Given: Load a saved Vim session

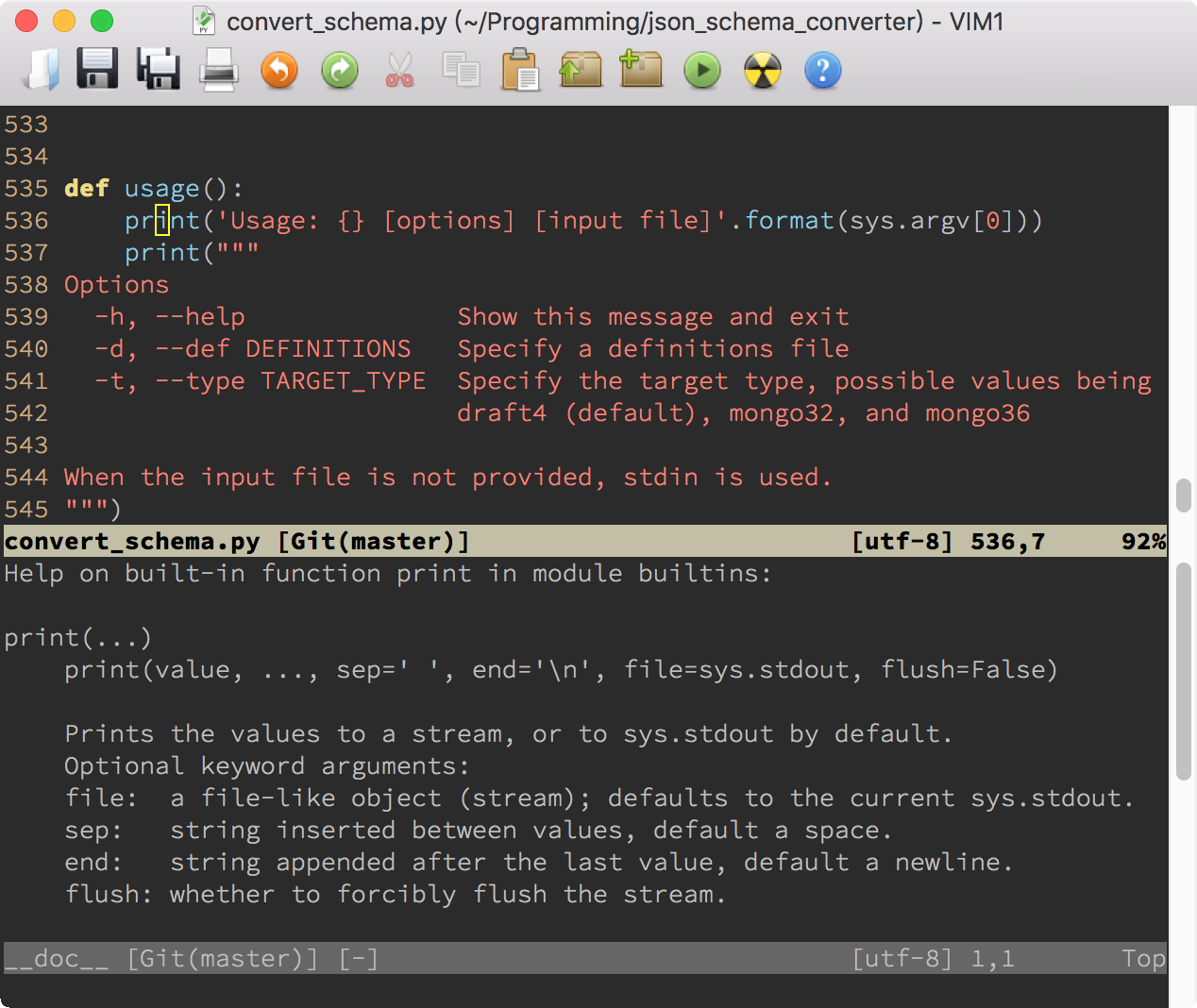Looking at the screenshot, I should 581,70.
